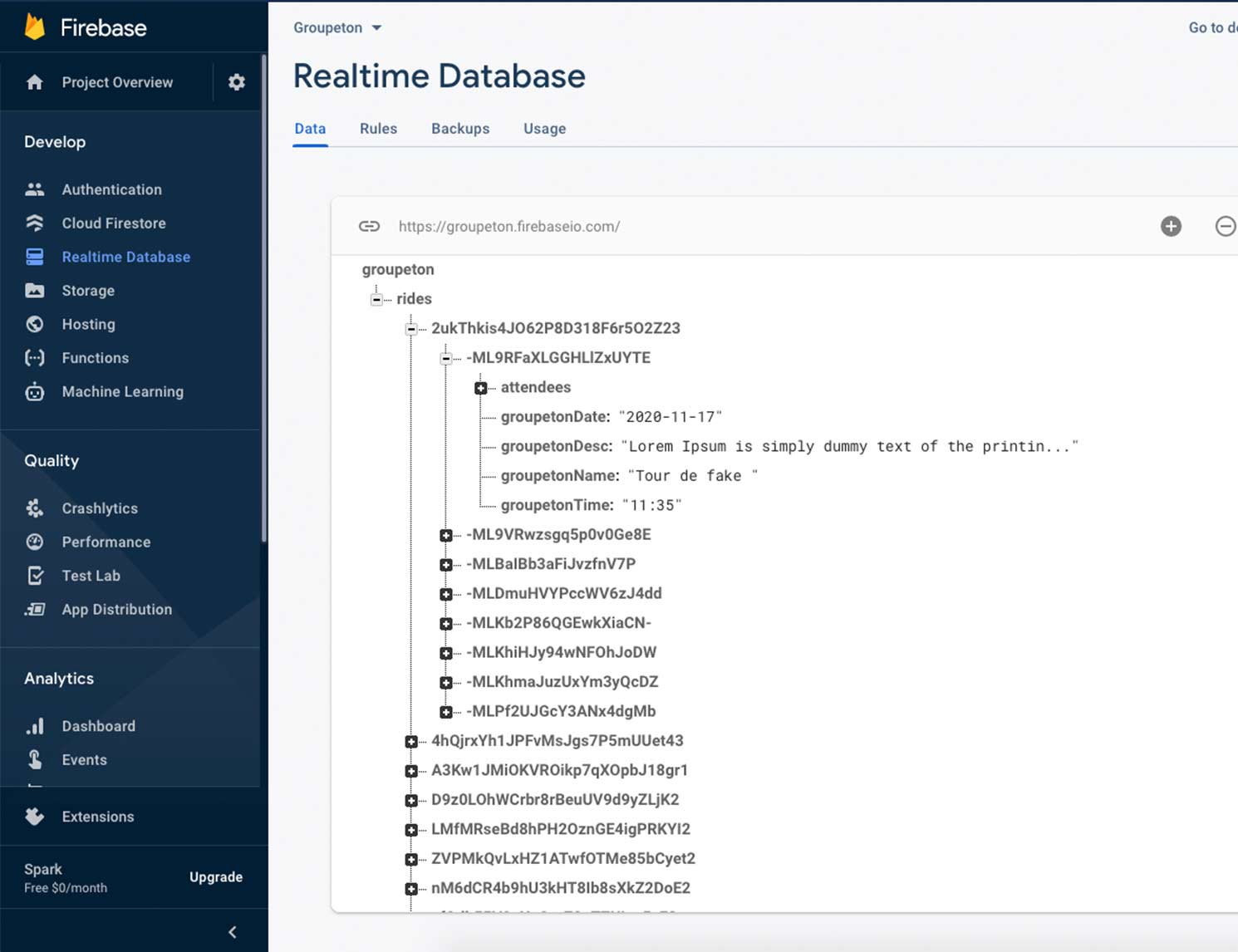Expand the LMfMRseBd8hPH2OznGE4igPRKYI2 node
This screenshot has height=952, width=1238.
point(411,830)
